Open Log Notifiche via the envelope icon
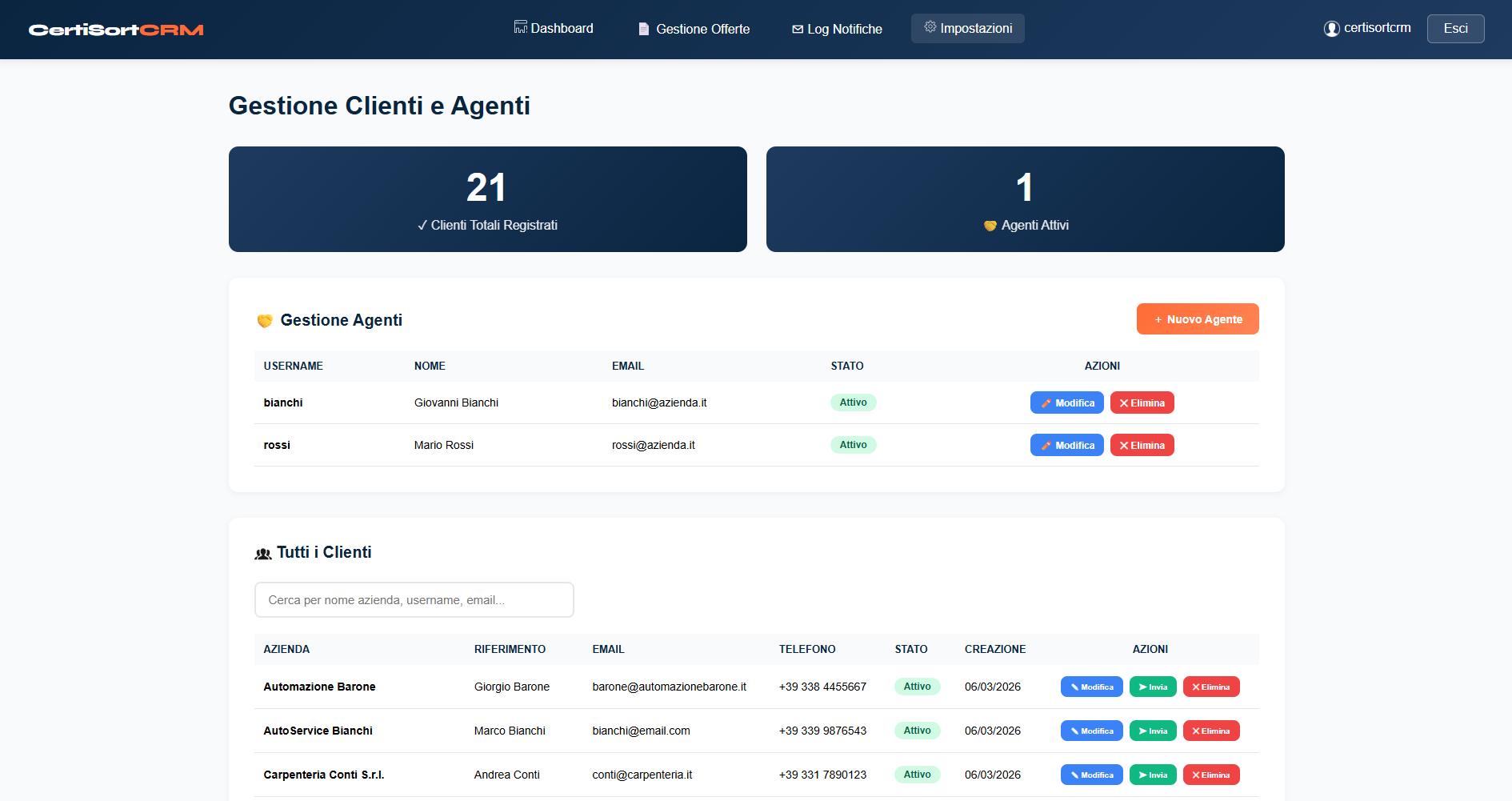The image size is (1512, 801). [x=796, y=28]
